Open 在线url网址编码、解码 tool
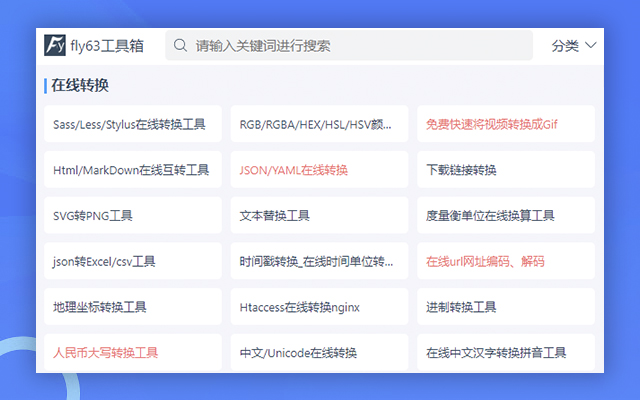Image resolution: width=640 pixels, height=400 pixels. pyautogui.click(x=506, y=261)
